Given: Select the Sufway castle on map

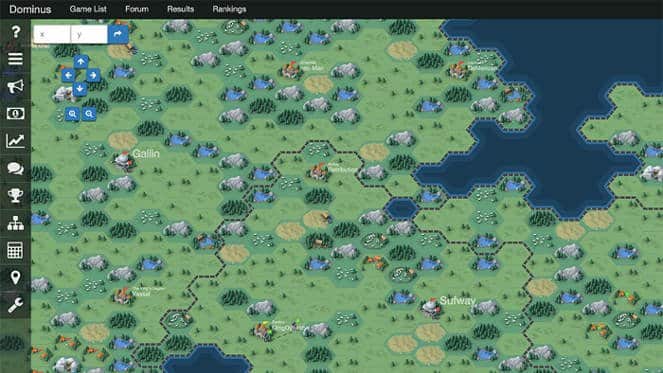Looking at the screenshot, I should 431,307.
